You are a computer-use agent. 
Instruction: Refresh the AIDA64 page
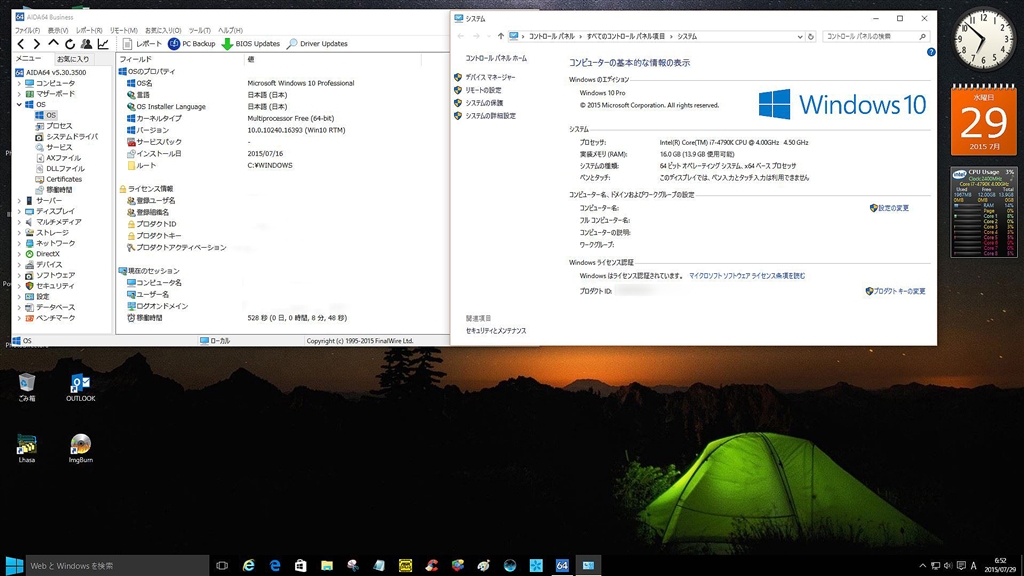point(70,44)
